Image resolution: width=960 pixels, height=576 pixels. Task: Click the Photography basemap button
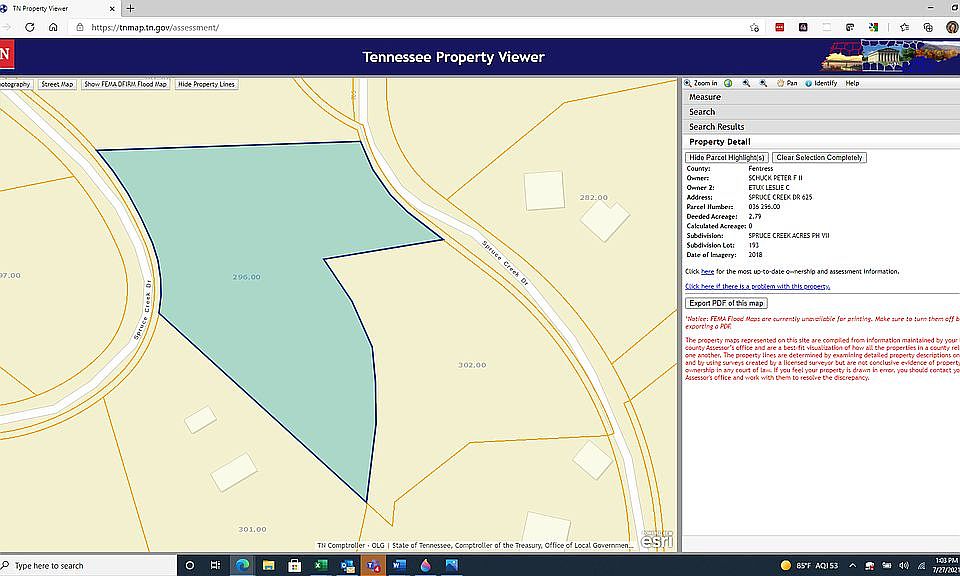[x=15, y=84]
